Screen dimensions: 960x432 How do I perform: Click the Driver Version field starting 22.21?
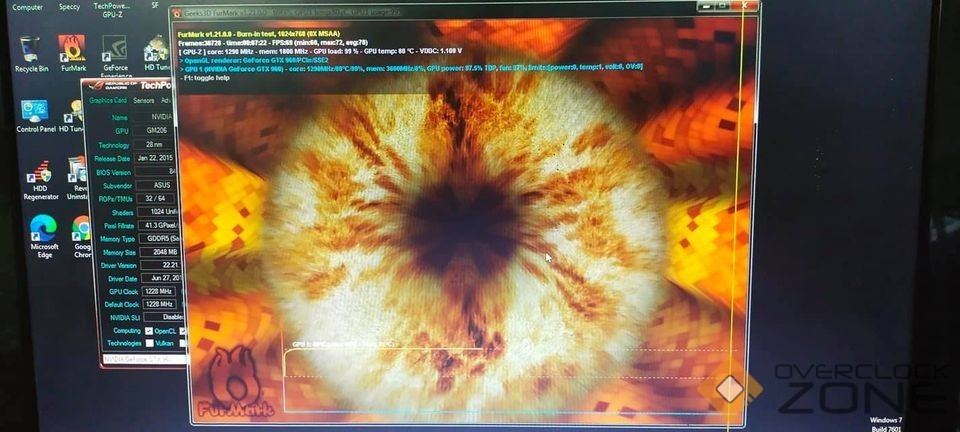coord(159,265)
